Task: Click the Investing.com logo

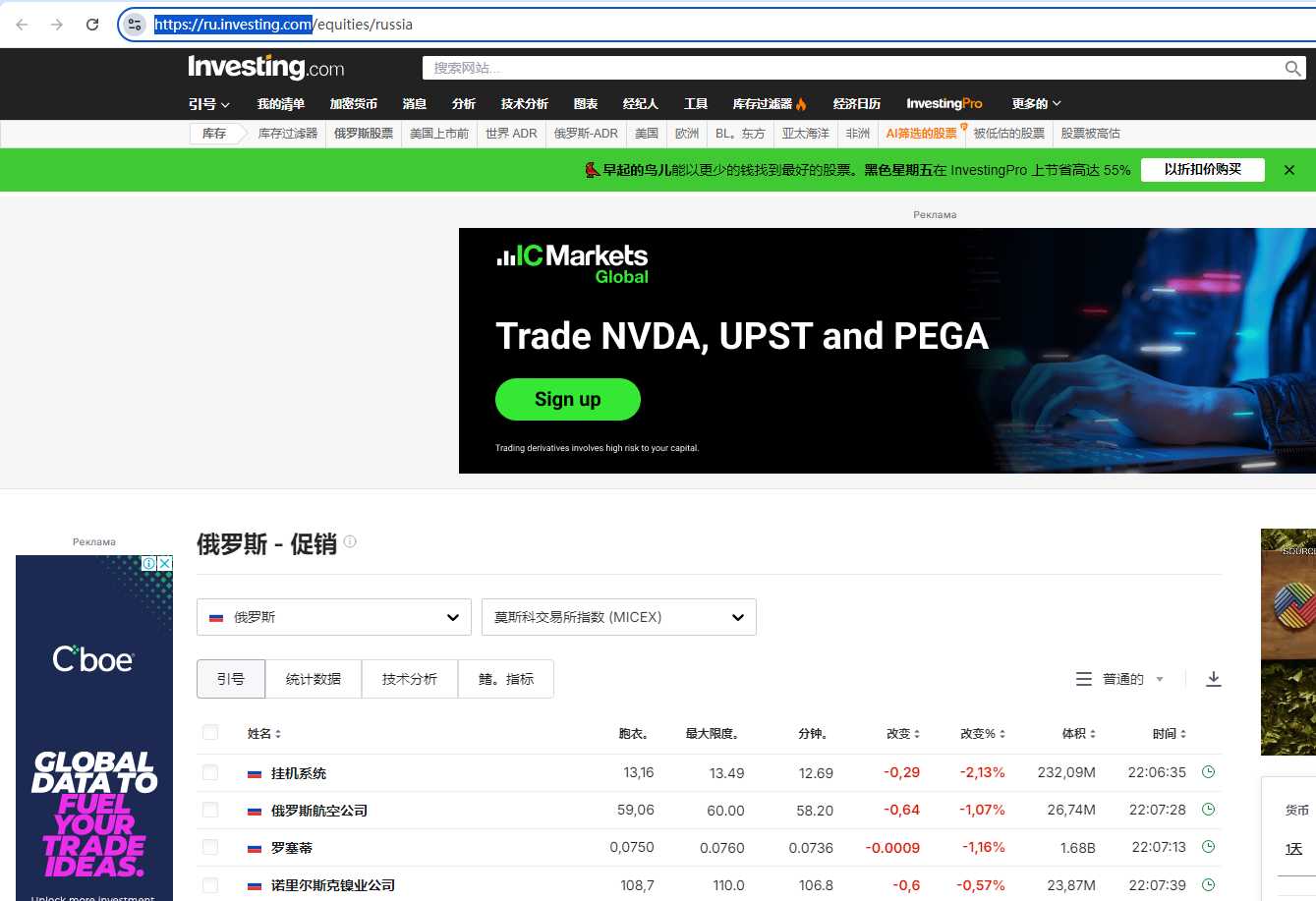Action: (x=266, y=68)
